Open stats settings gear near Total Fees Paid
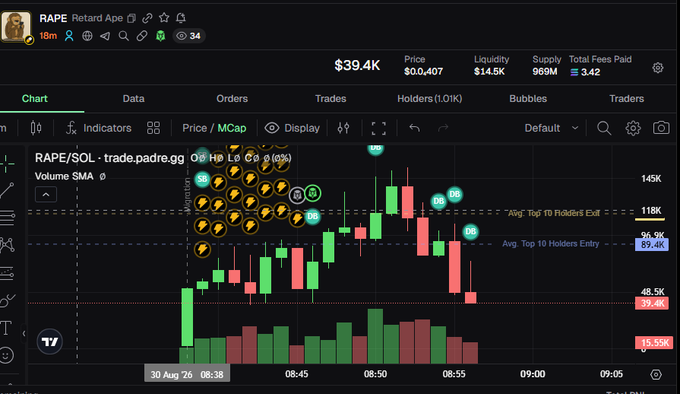Screen dimensions: 680x394 658,68
